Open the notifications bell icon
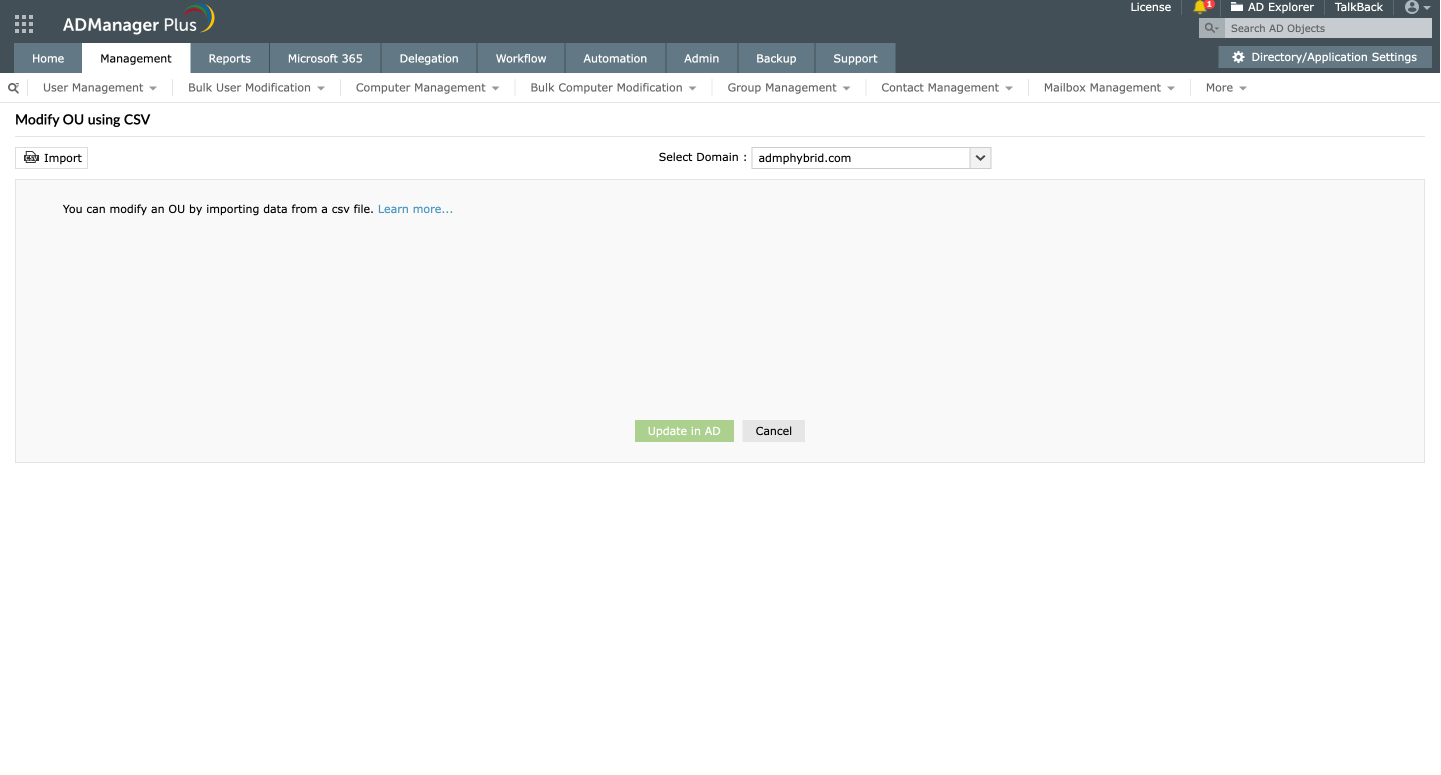This screenshot has height=775, width=1441. coord(1201,7)
